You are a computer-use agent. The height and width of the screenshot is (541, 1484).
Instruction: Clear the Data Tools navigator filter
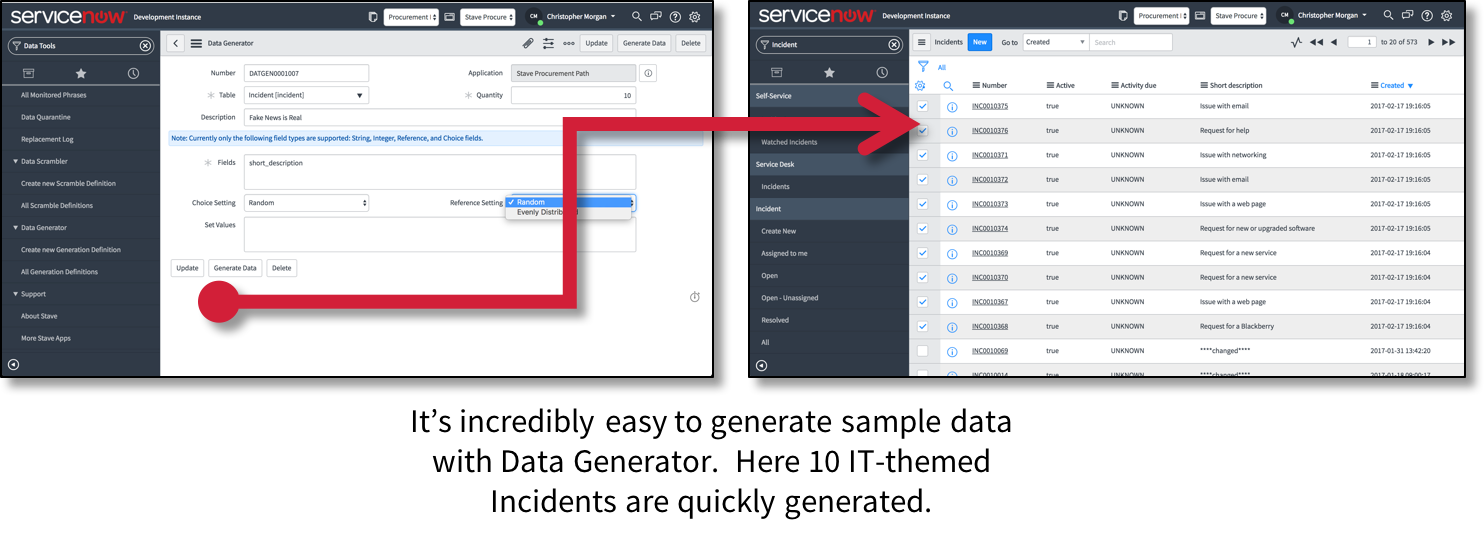coord(145,46)
